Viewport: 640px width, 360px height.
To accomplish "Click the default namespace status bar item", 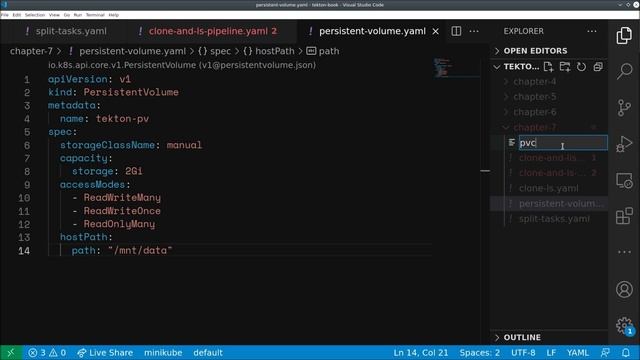I will click(208, 353).
